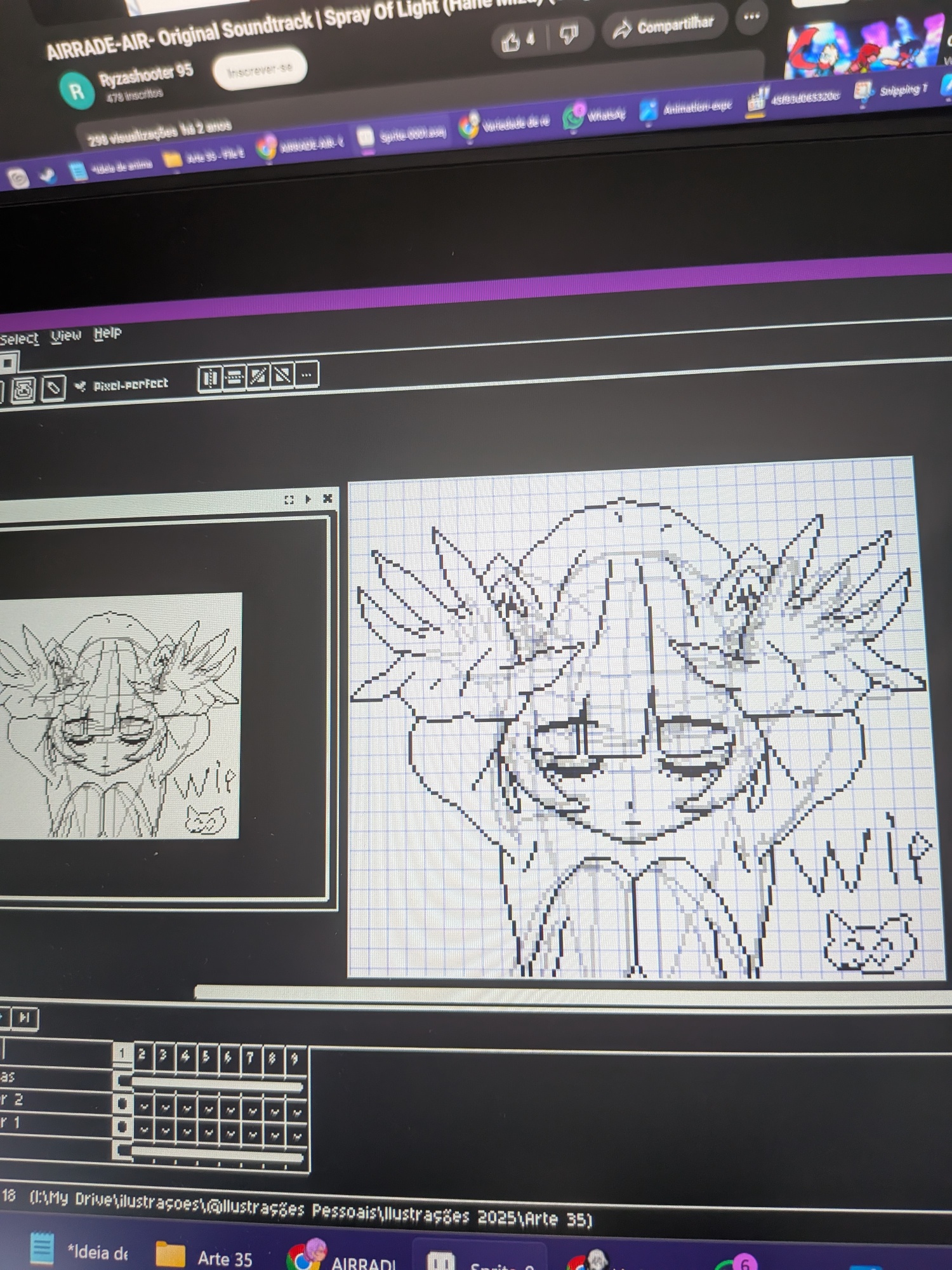Select left diagonal symmetry icon
952x1270 pixels.
point(282,376)
